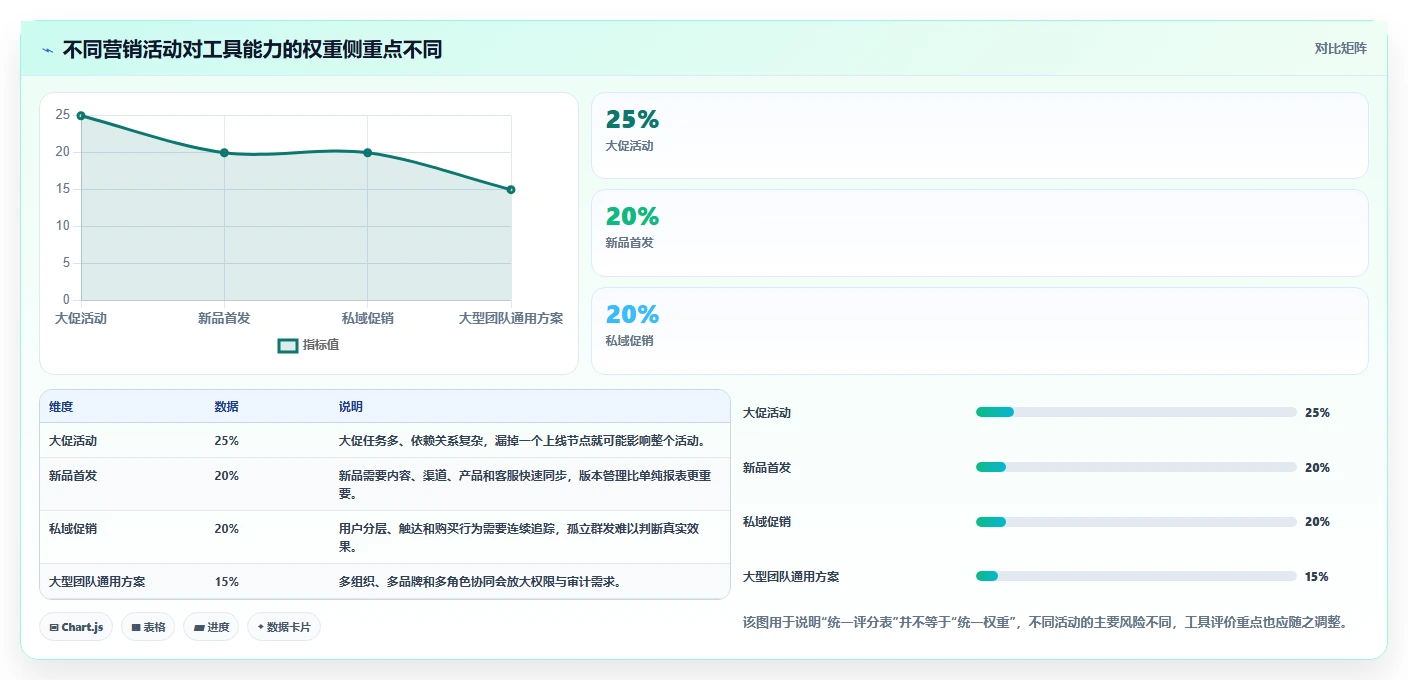Click the x-axis label 新品首发
Screen dimensions: 1408x680
pyautogui.click(x=224, y=318)
